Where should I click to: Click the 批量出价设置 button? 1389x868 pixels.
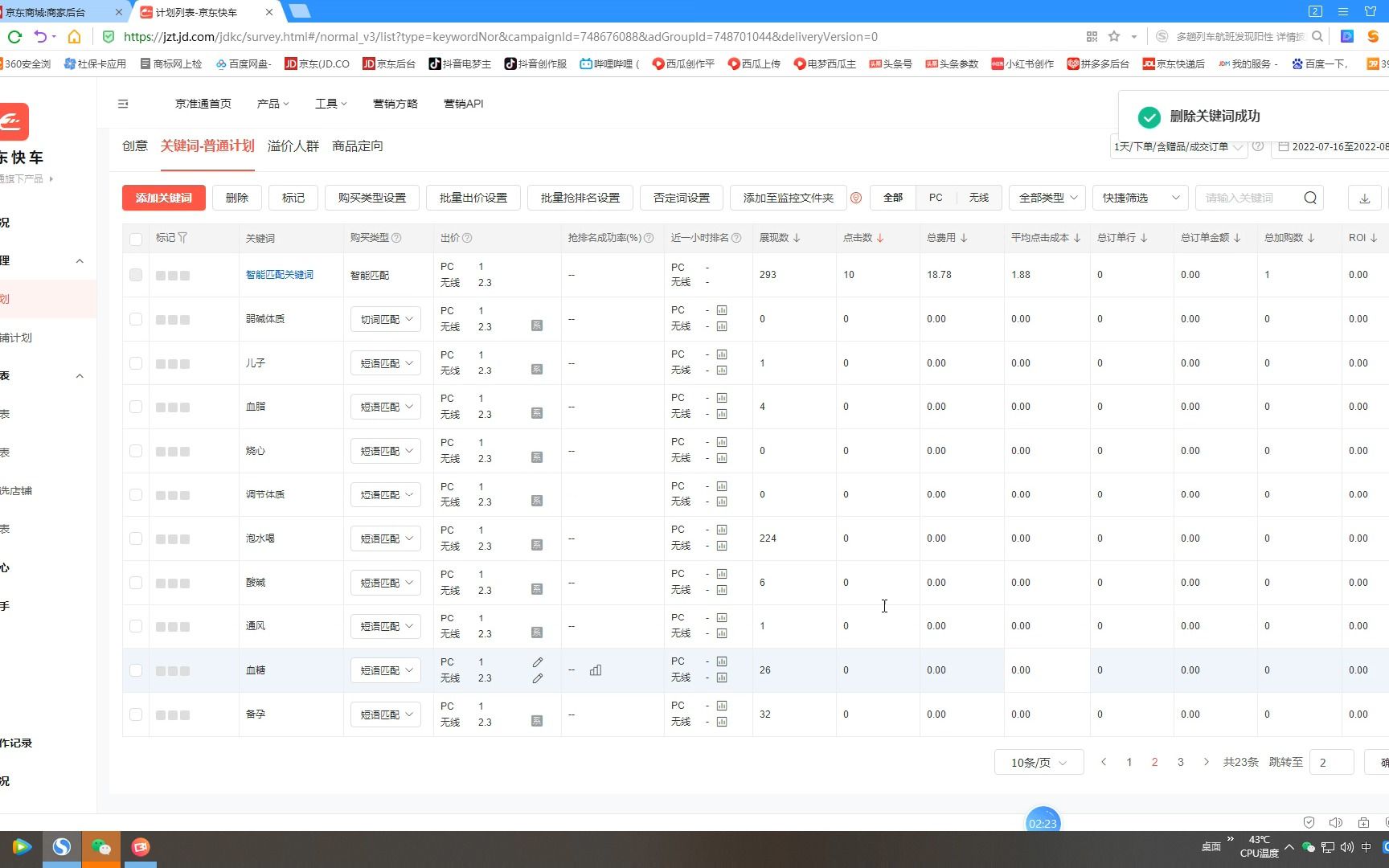tap(473, 198)
